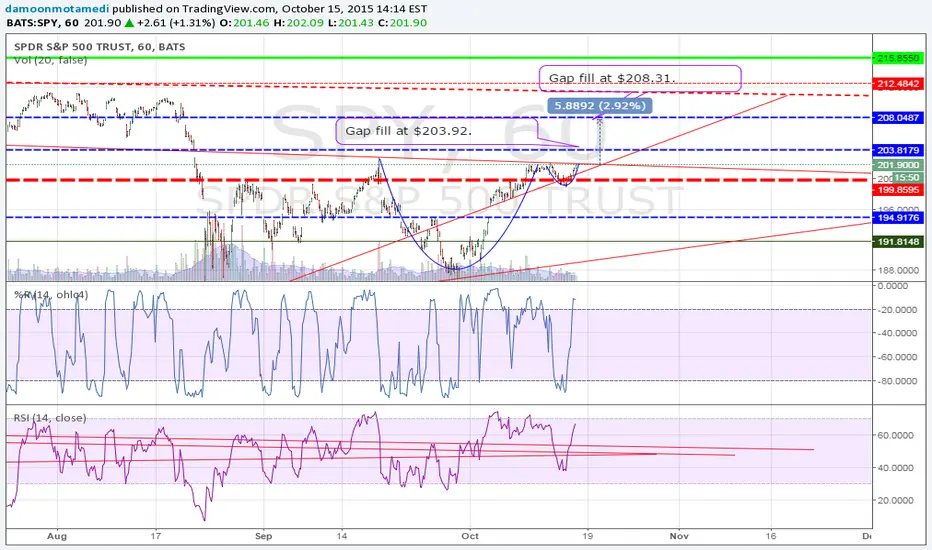Select the 208.0487 blue price label

coord(898,118)
